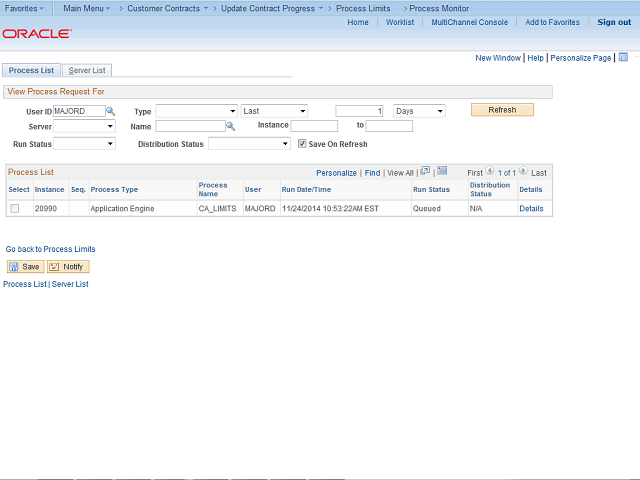Click the Refresh button

502,110
